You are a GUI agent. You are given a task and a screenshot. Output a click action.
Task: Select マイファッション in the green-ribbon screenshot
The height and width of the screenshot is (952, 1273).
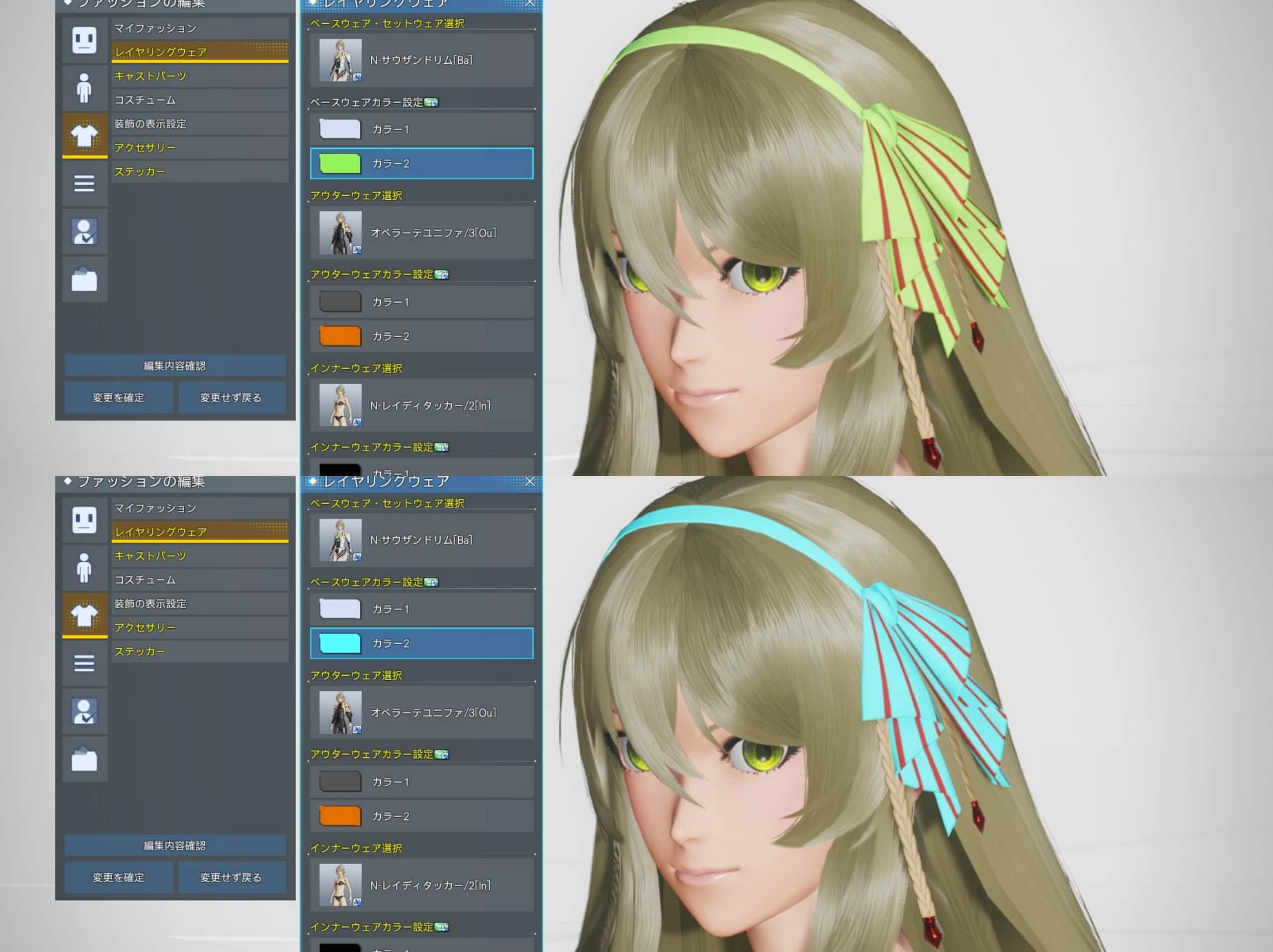click(x=200, y=28)
